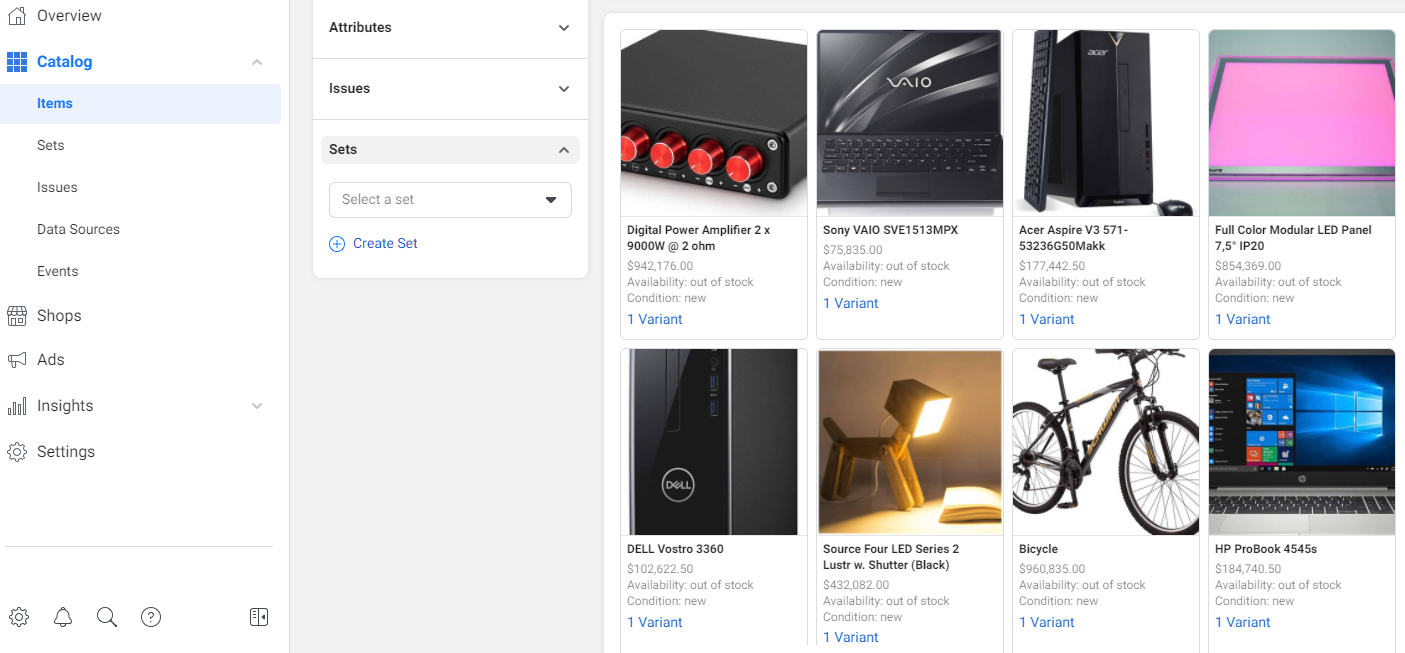Click the Ads megaphone icon
The image size is (1405, 653).
pos(17,360)
